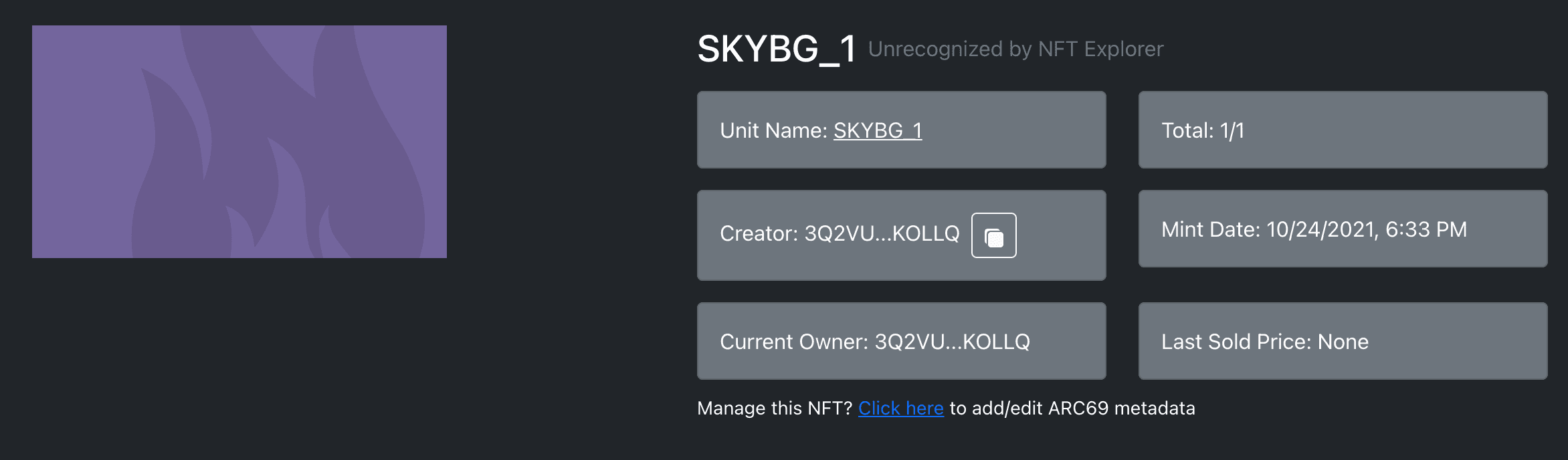Open the SKYBG_1 unit name link
This screenshot has height=460, width=1568.
tap(878, 130)
